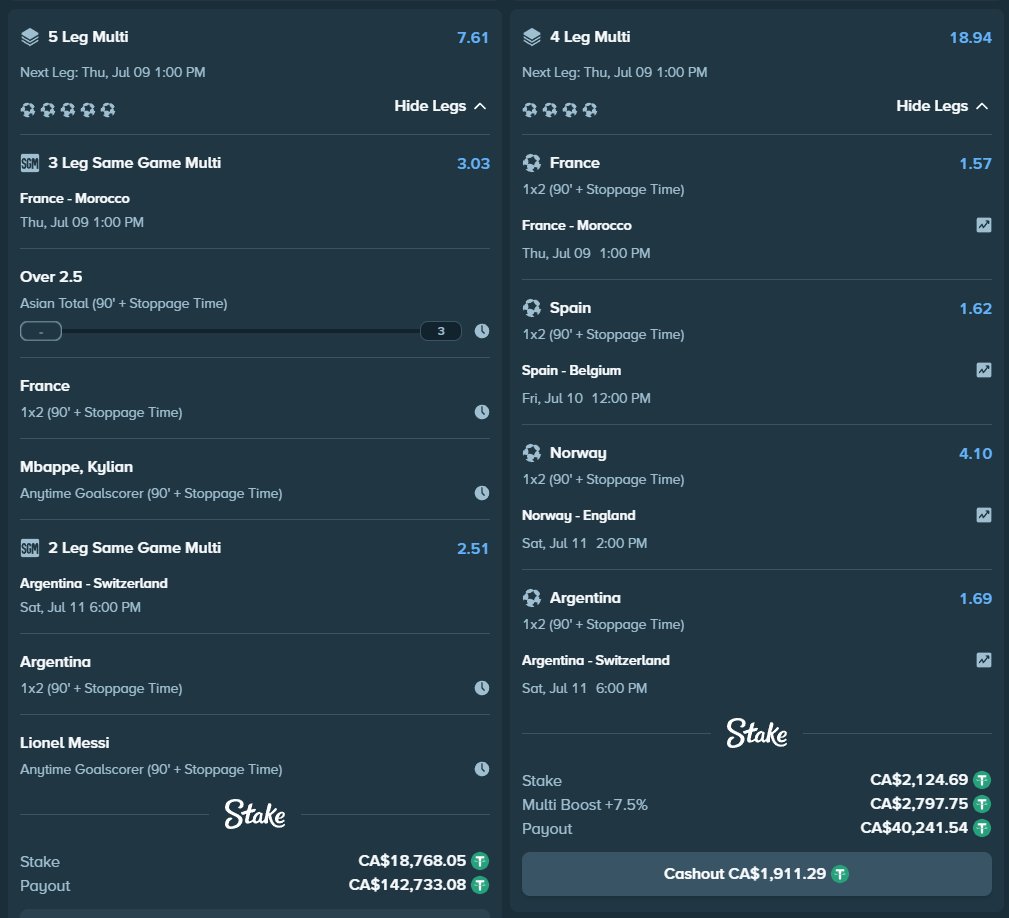Click the CA$142,733.08 payout amount
Viewport: 1009px width, 918px height.
point(407,885)
